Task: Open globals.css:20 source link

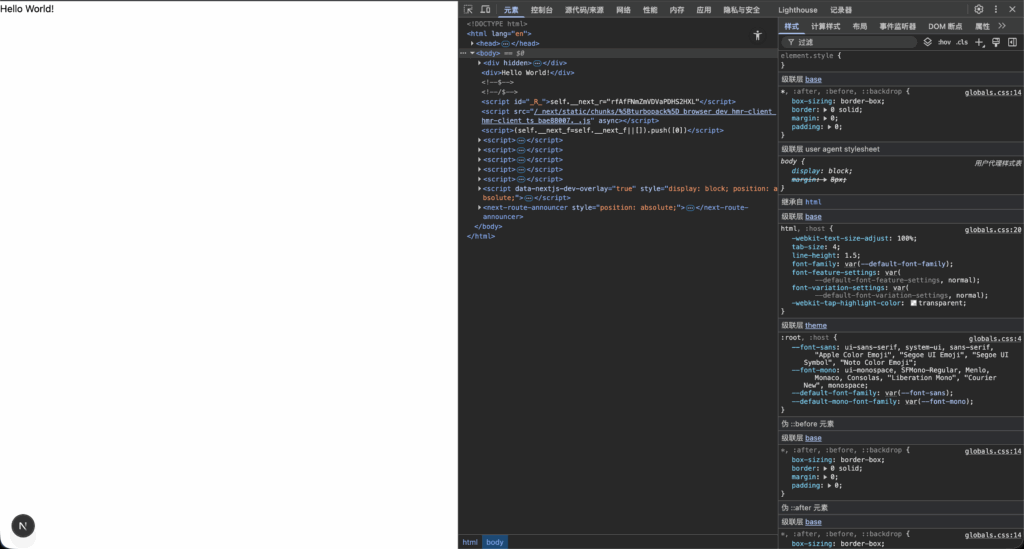Action: click(x=992, y=229)
